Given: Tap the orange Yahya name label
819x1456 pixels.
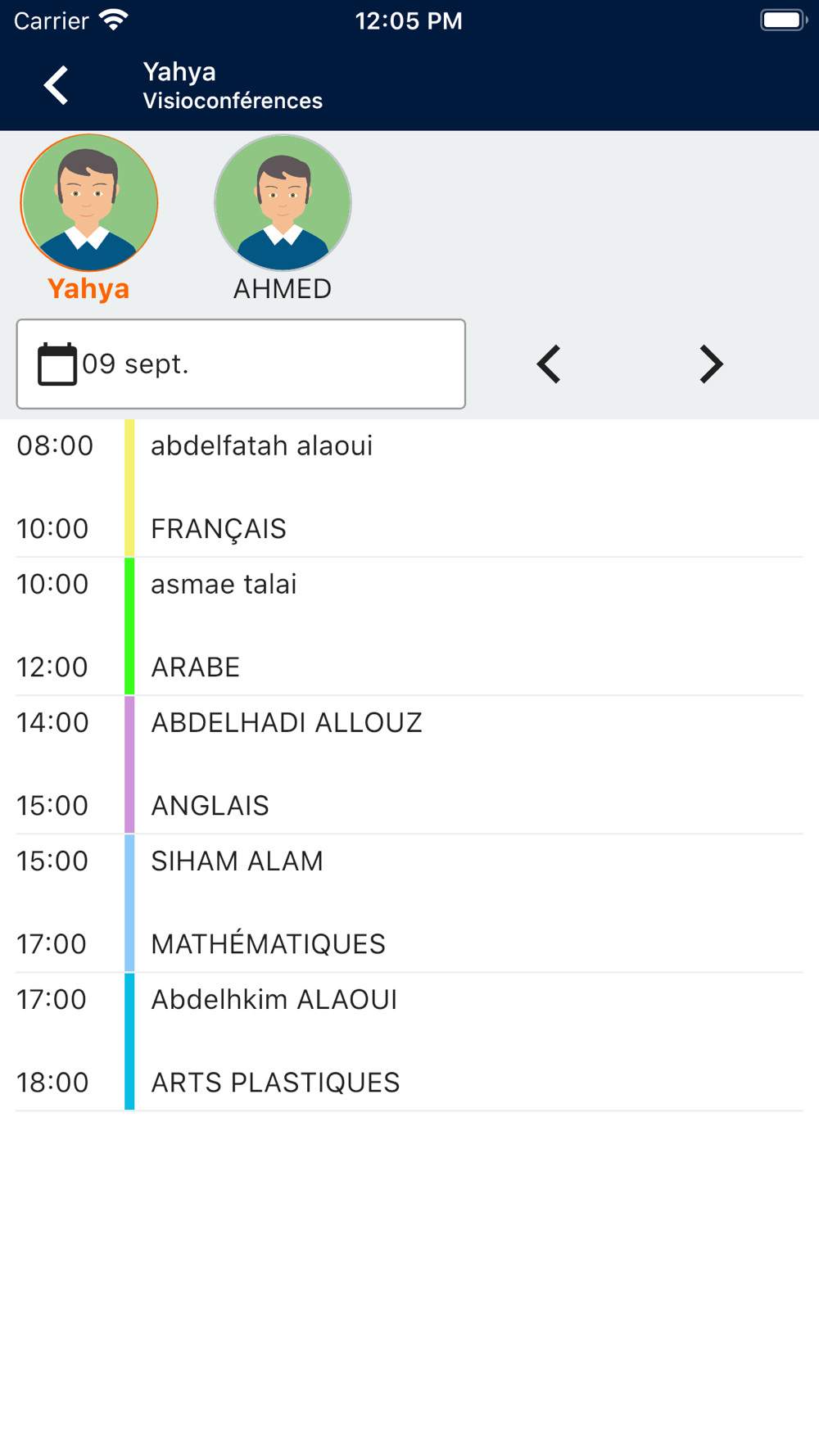Looking at the screenshot, I should click(88, 289).
